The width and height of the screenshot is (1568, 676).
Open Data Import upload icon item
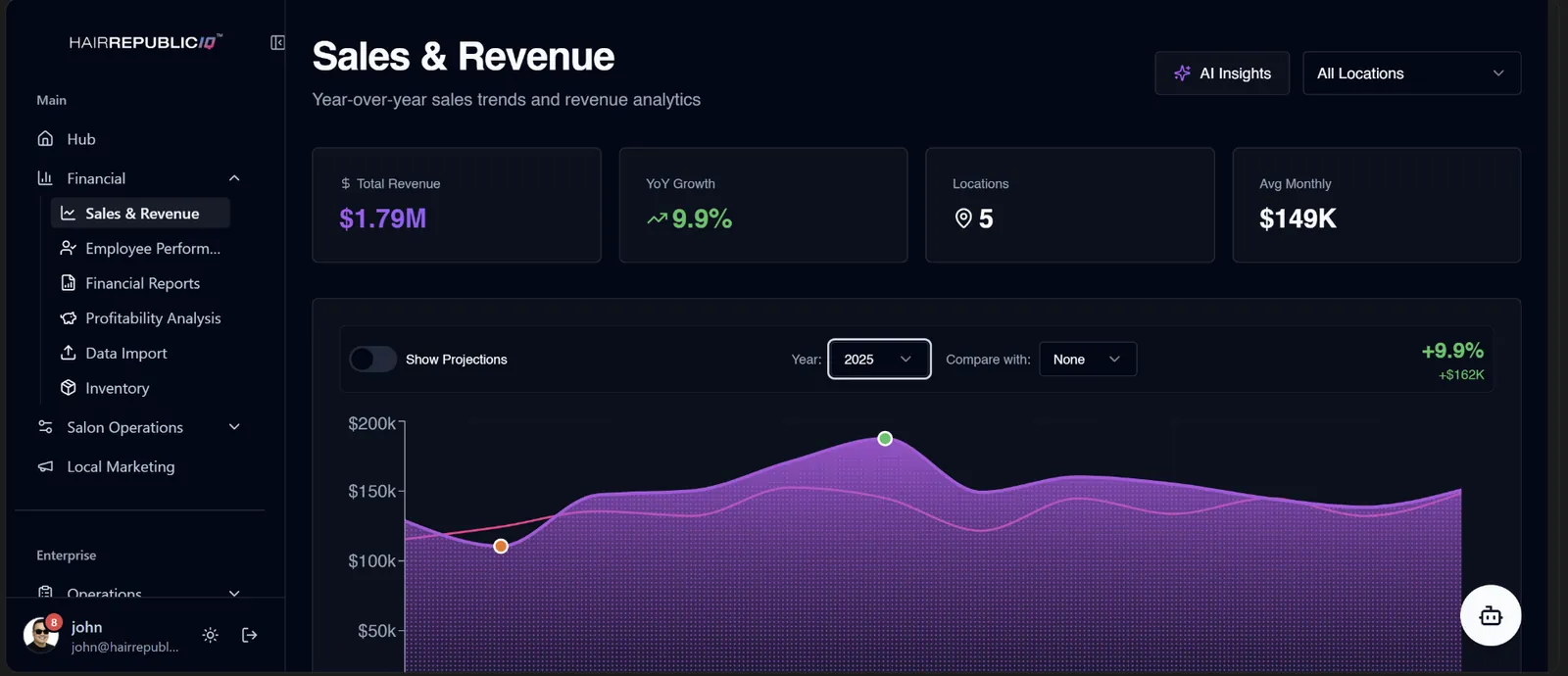[69, 353]
